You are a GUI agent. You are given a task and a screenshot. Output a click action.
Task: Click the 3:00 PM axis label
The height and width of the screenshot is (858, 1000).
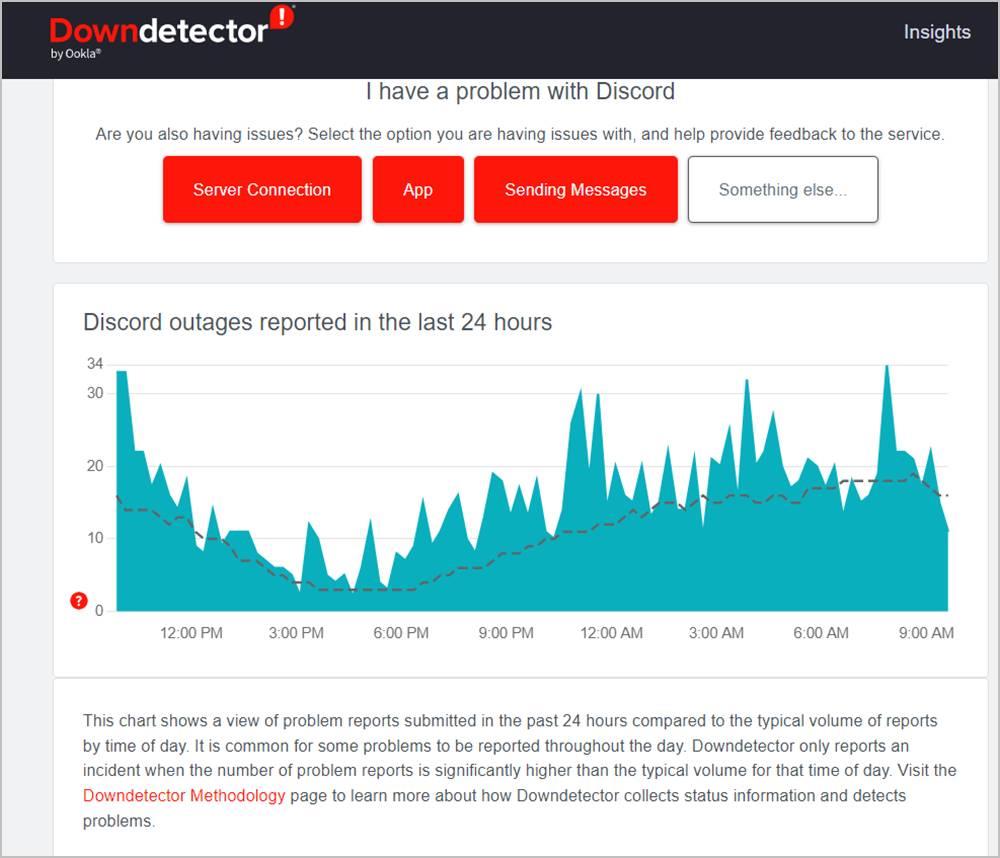pyautogui.click(x=296, y=633)
